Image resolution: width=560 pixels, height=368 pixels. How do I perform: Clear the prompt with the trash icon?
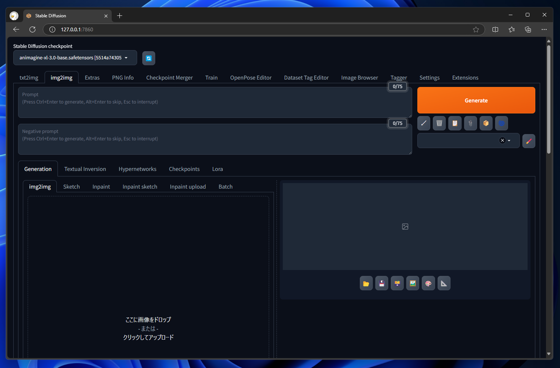(439, 123)
